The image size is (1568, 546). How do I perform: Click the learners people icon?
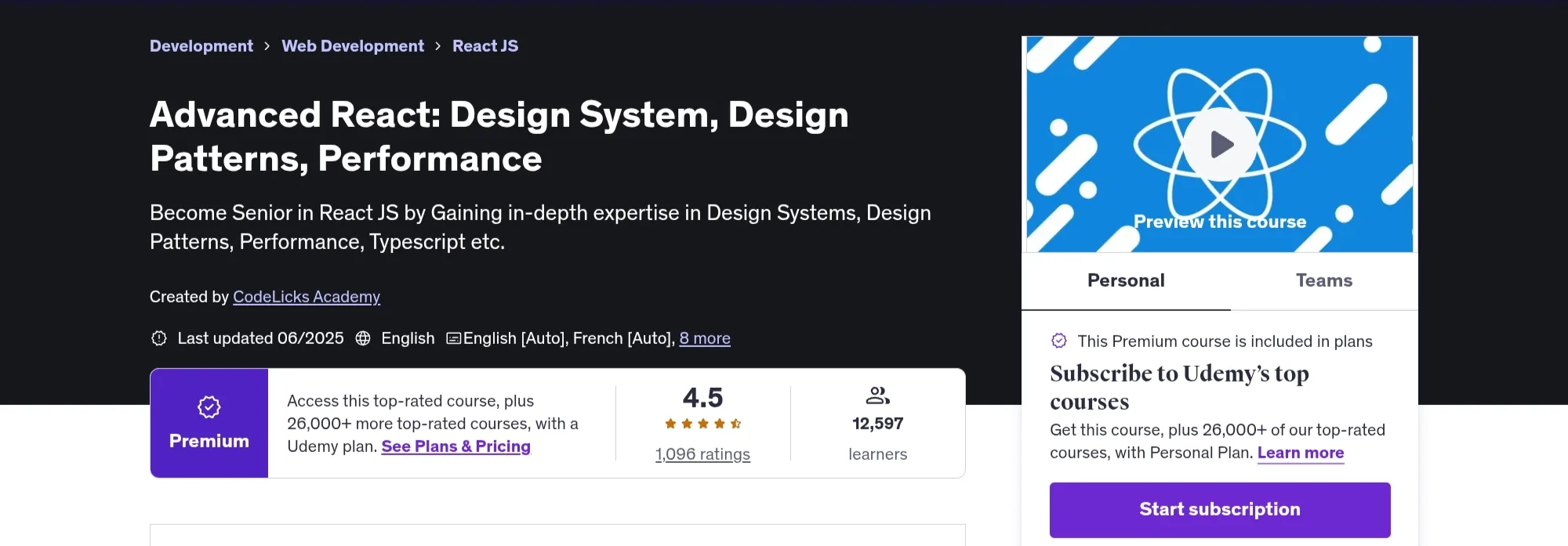[x=877, y=396]
